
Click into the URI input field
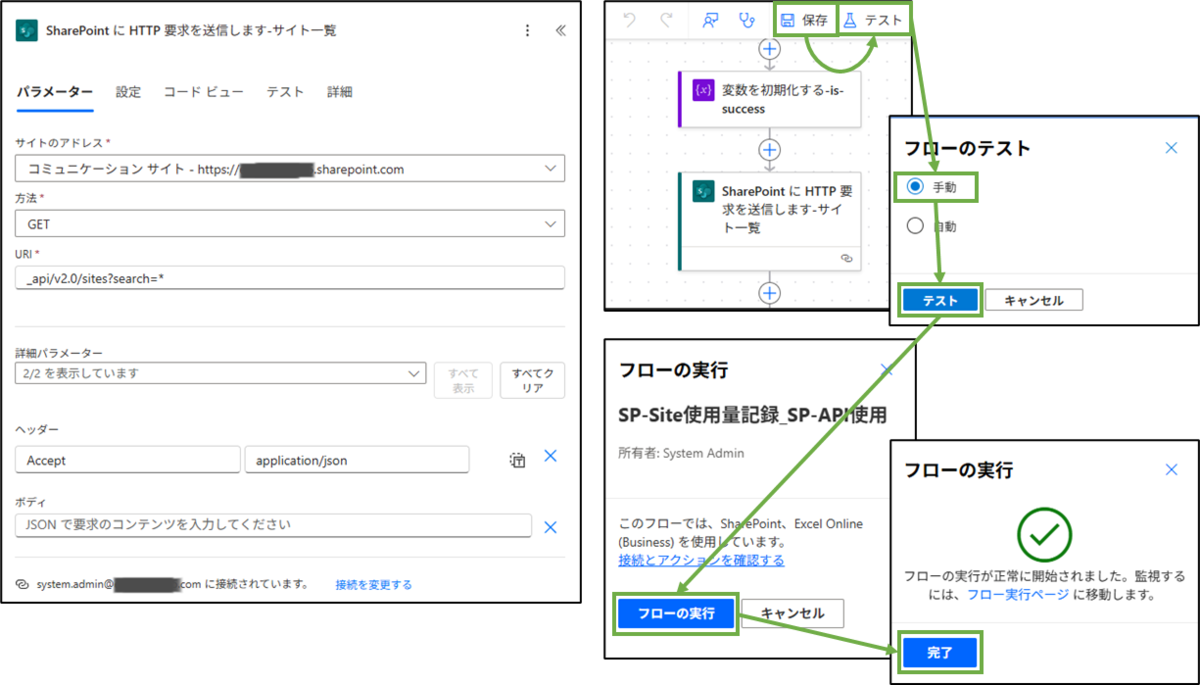tap(290, 278)
